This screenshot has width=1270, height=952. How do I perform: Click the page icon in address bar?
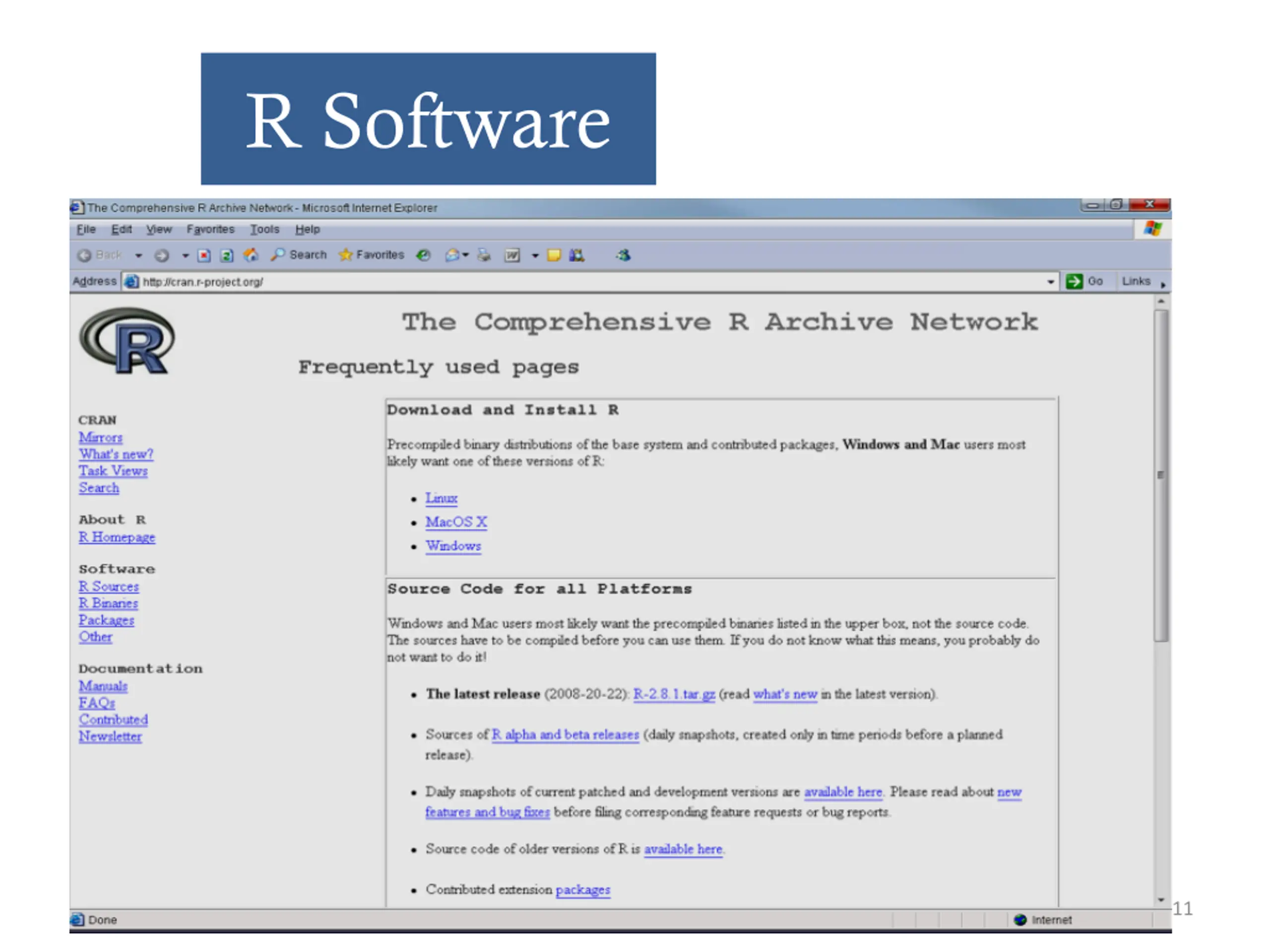click(x=132, y=282)
